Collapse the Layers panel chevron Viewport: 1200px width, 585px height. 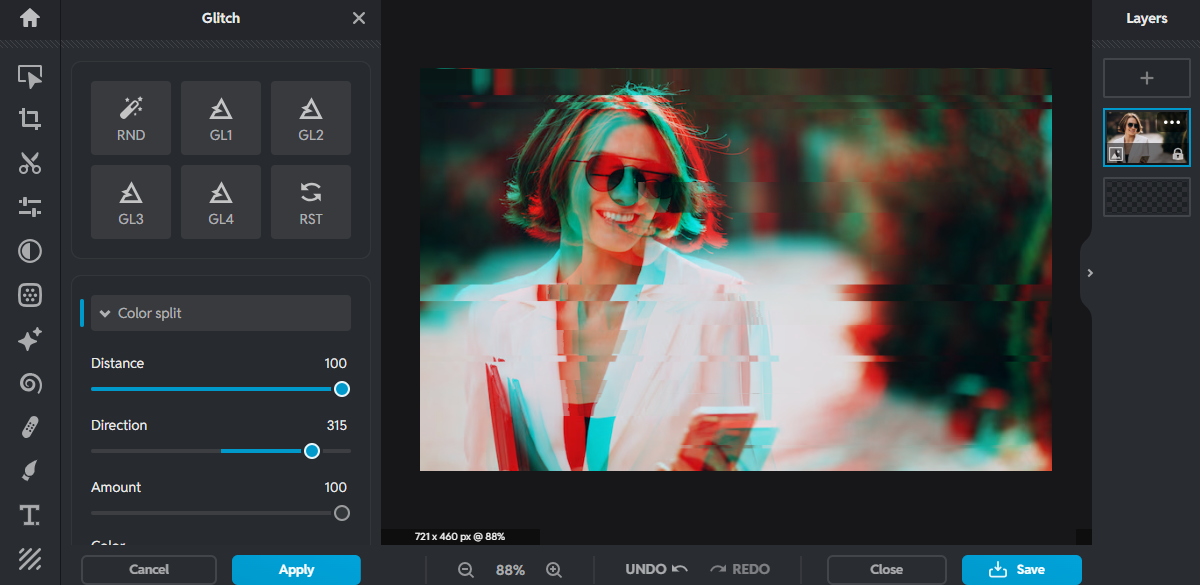1090,273
